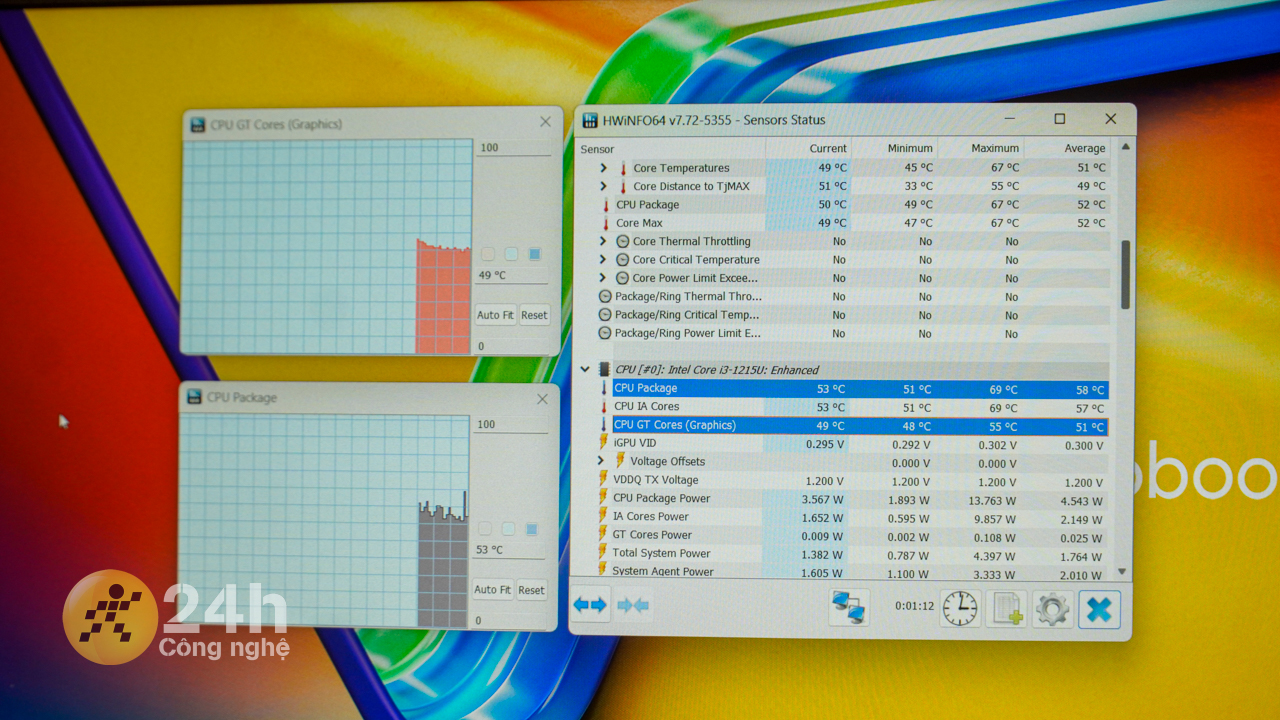Expand the Core Temperatures group
The image size is (1280, 720).
click(x=603, y=168)
